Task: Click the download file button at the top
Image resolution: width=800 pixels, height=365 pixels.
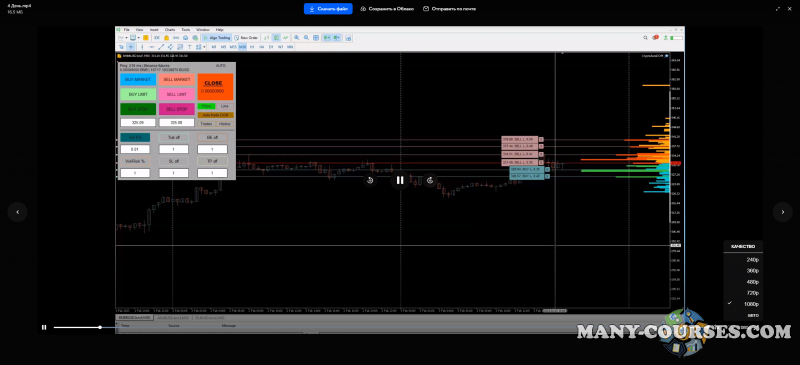Action: (x=328, y=9)
